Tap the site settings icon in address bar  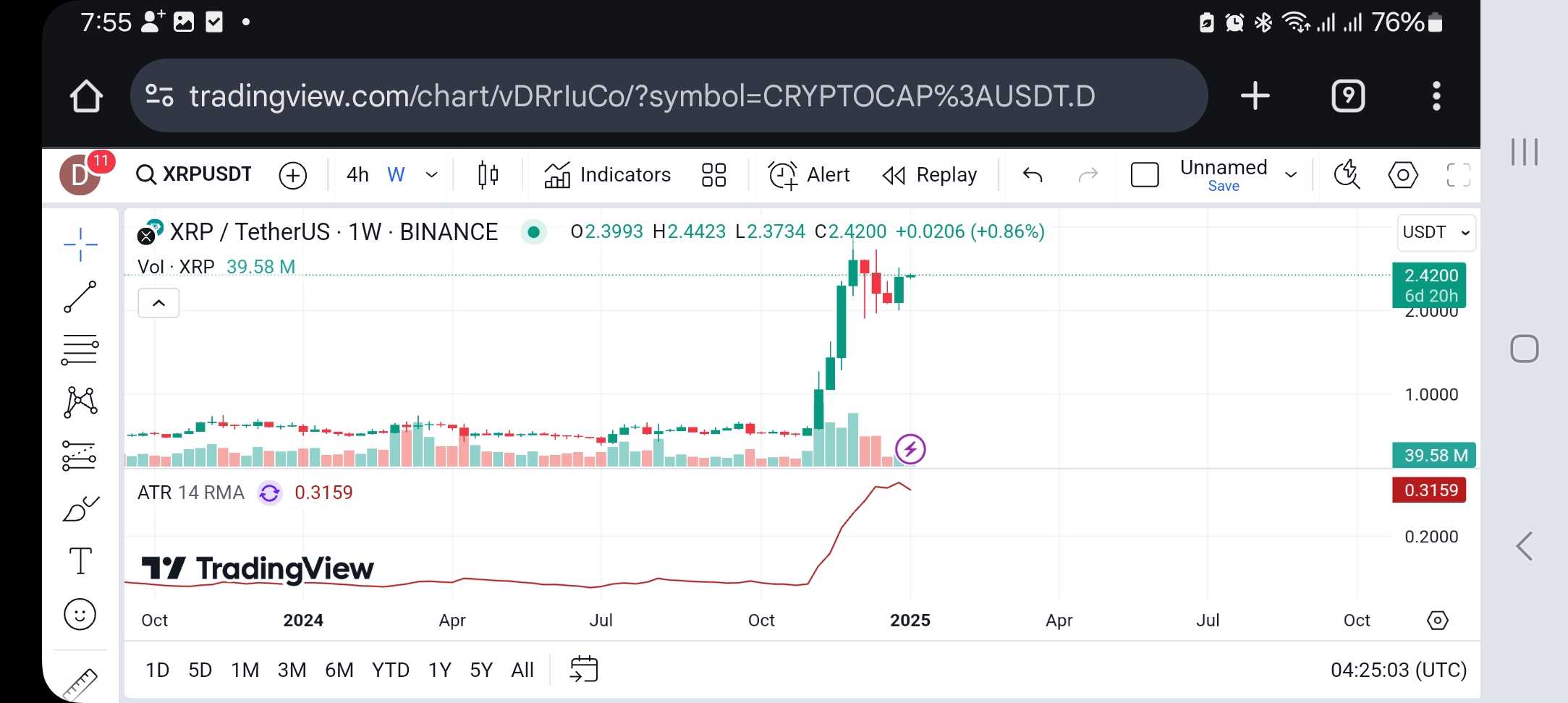click(159, 95)
